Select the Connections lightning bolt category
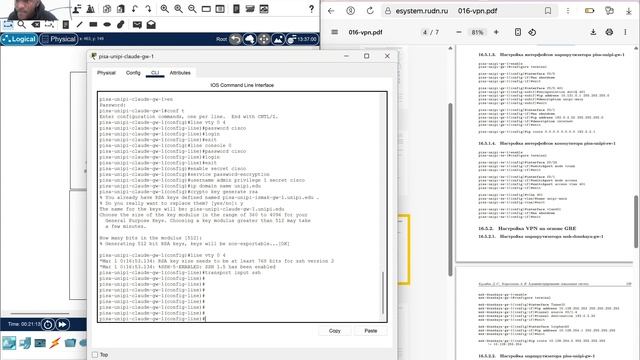Screen dimensions: 640x360 point(55,343)
